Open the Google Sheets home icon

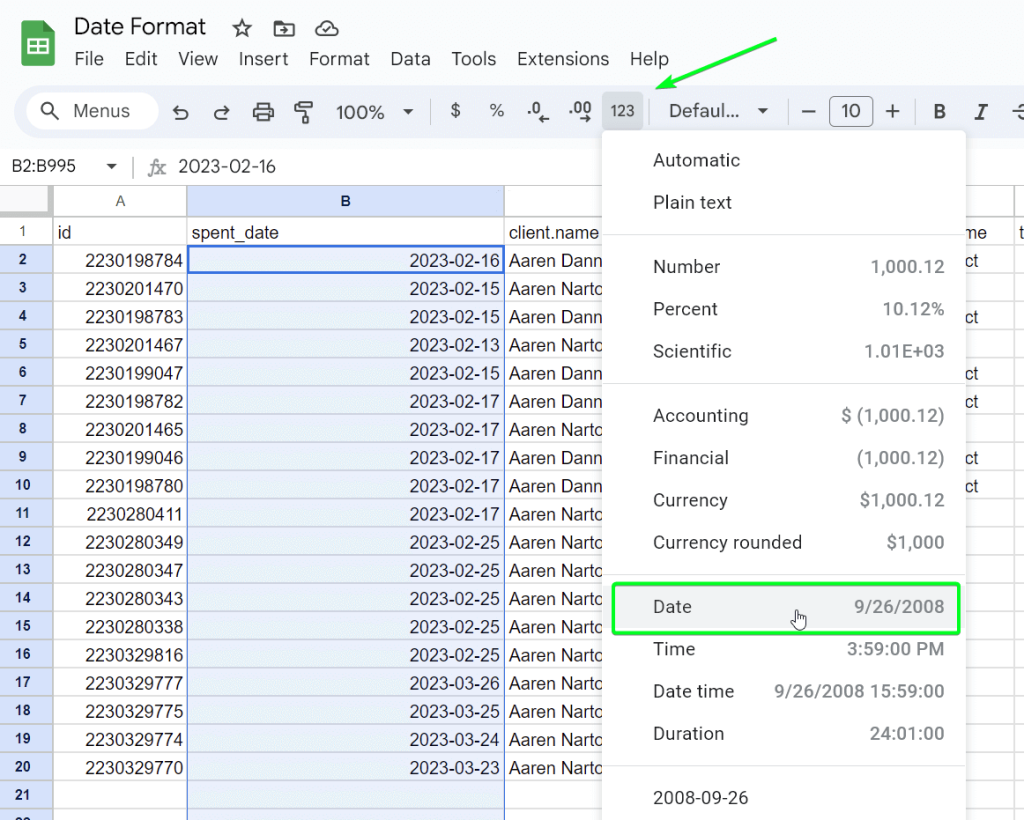coord(38,43)
